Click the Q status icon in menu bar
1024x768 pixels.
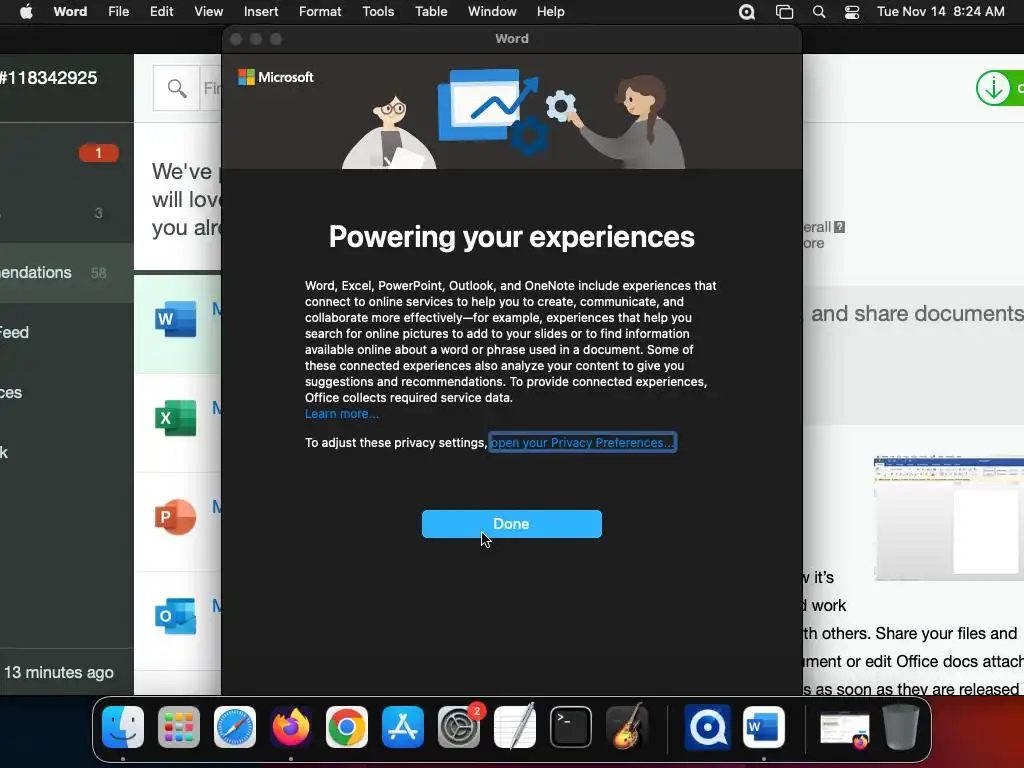coord(747,12)
